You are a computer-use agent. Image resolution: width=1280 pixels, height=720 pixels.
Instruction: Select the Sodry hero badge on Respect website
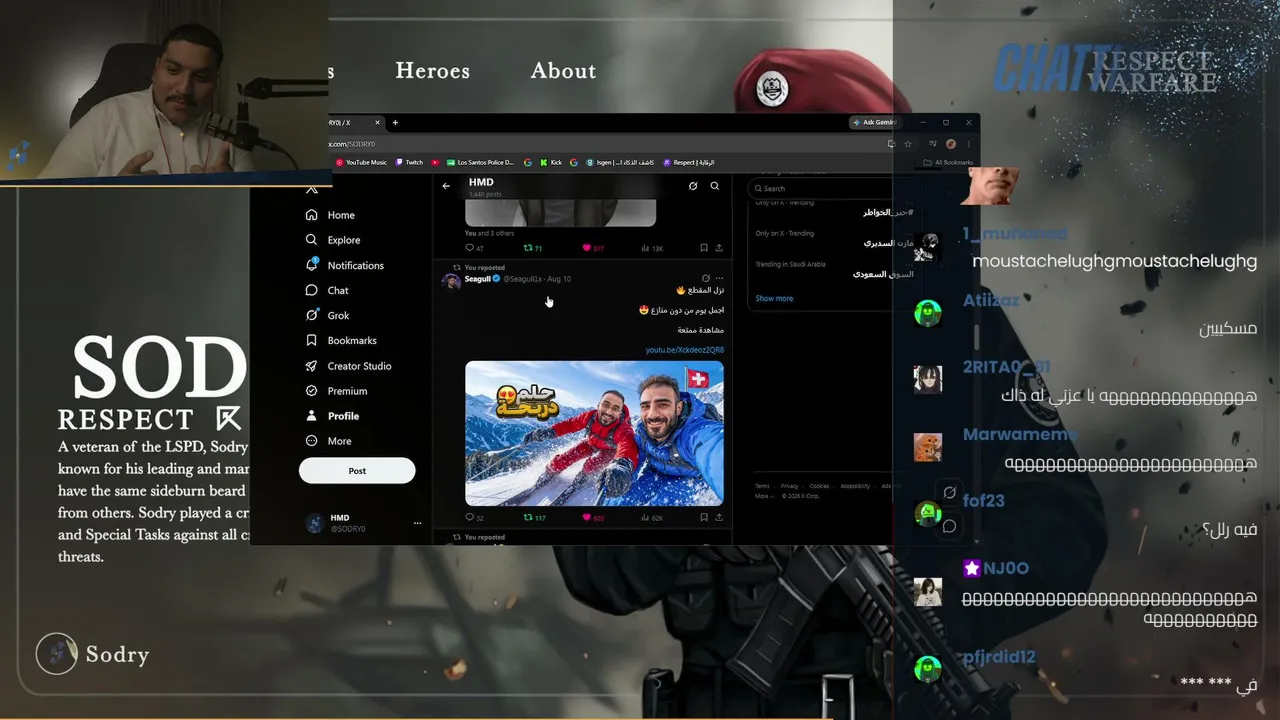coord(93,654)
